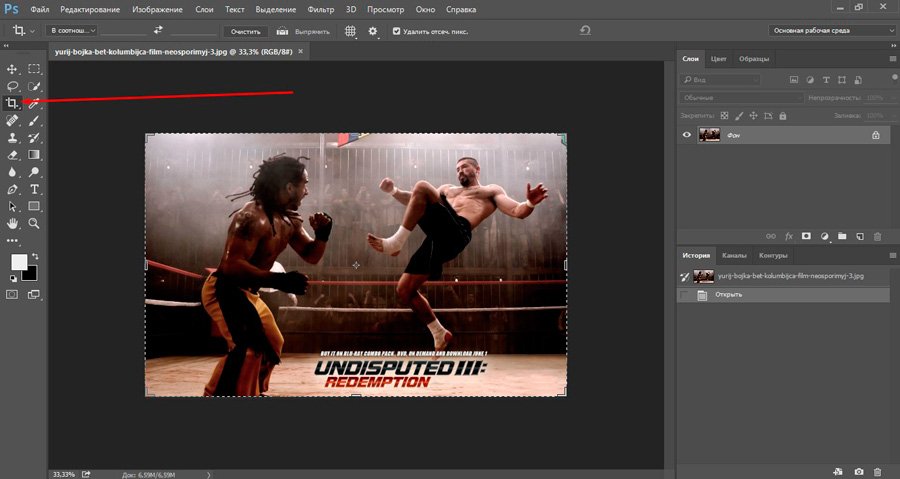Image resolution: width=900 pixels, height=479 pixels.
Task: Click the white foreground color swatch
Action: [x=19, y=261]
